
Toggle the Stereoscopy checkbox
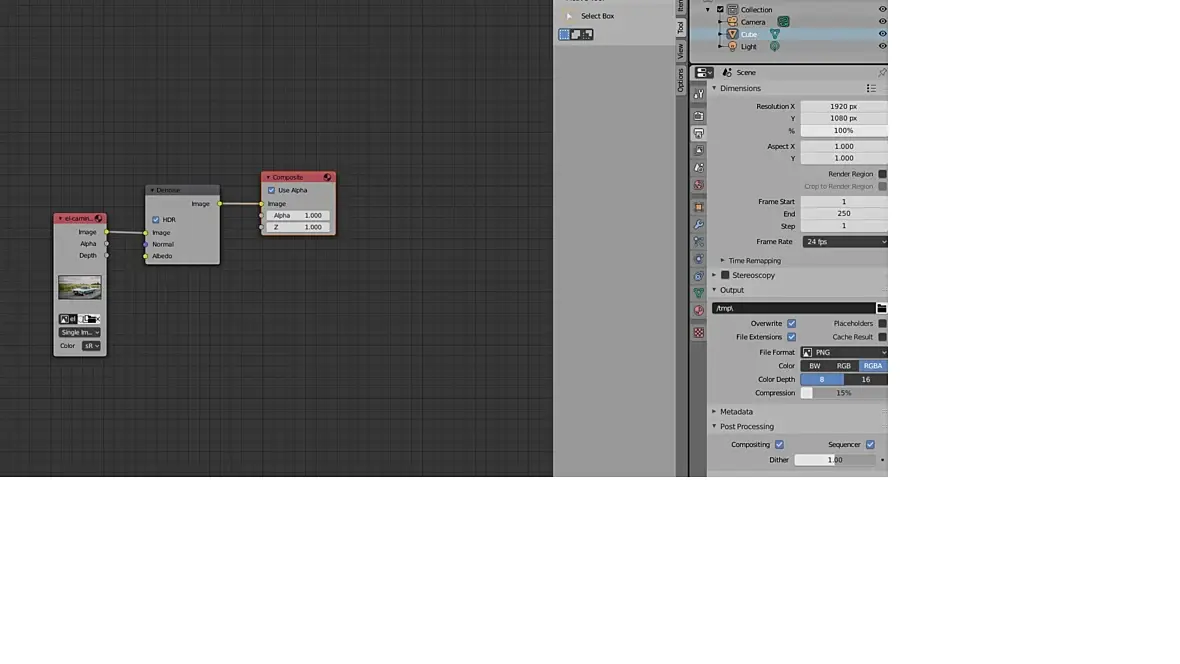(x=725, y=276)
